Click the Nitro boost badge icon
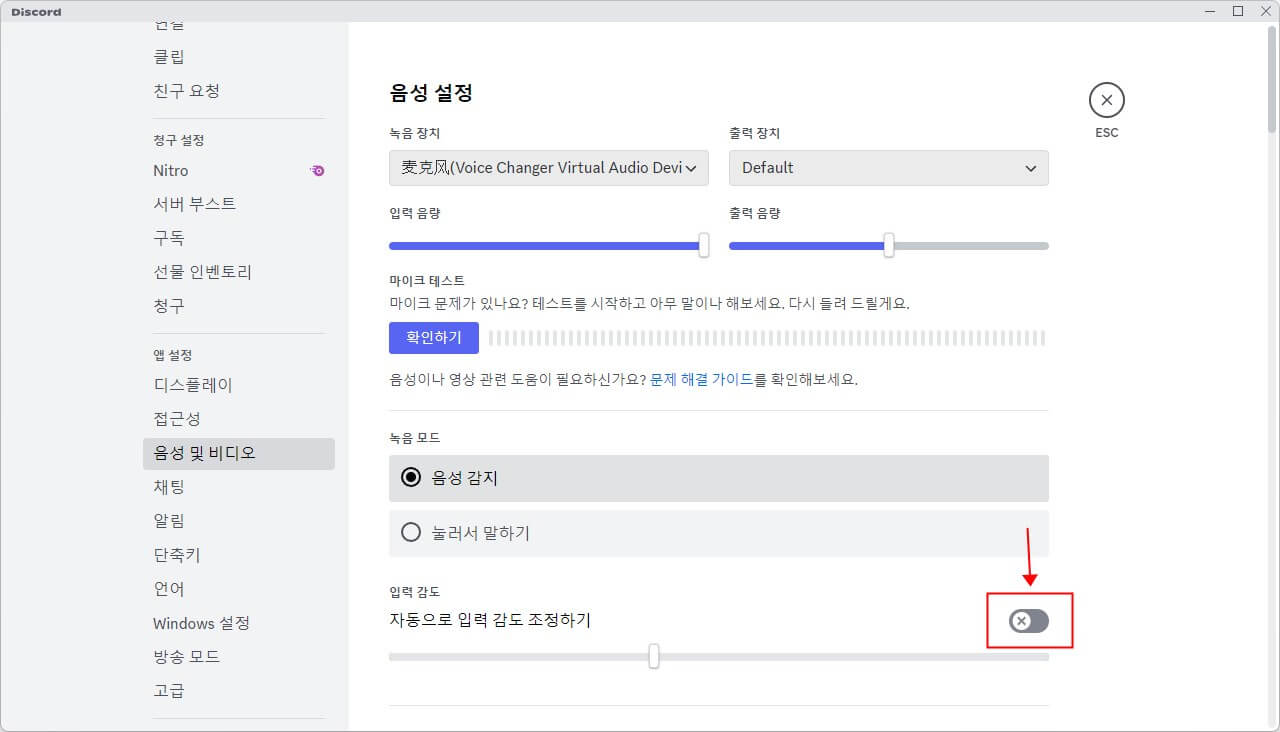This screenshot has height=732, width=1280. (317, 171)
